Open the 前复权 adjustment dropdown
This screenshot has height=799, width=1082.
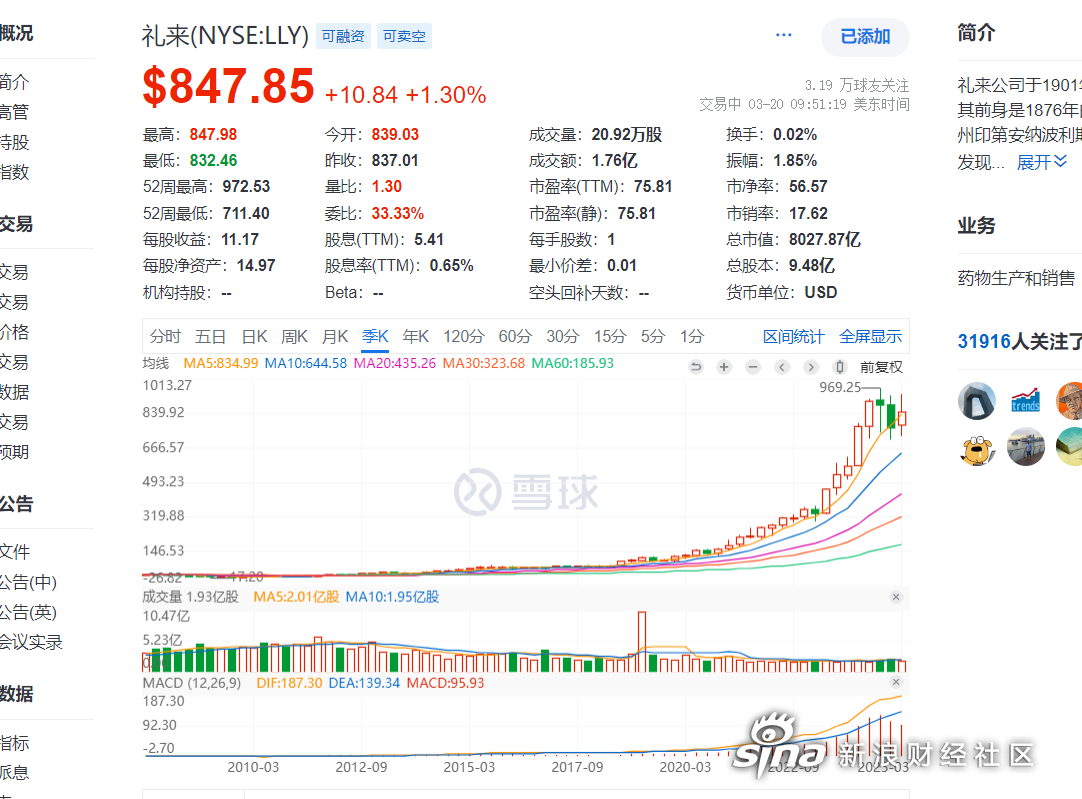tap(881, 367)
